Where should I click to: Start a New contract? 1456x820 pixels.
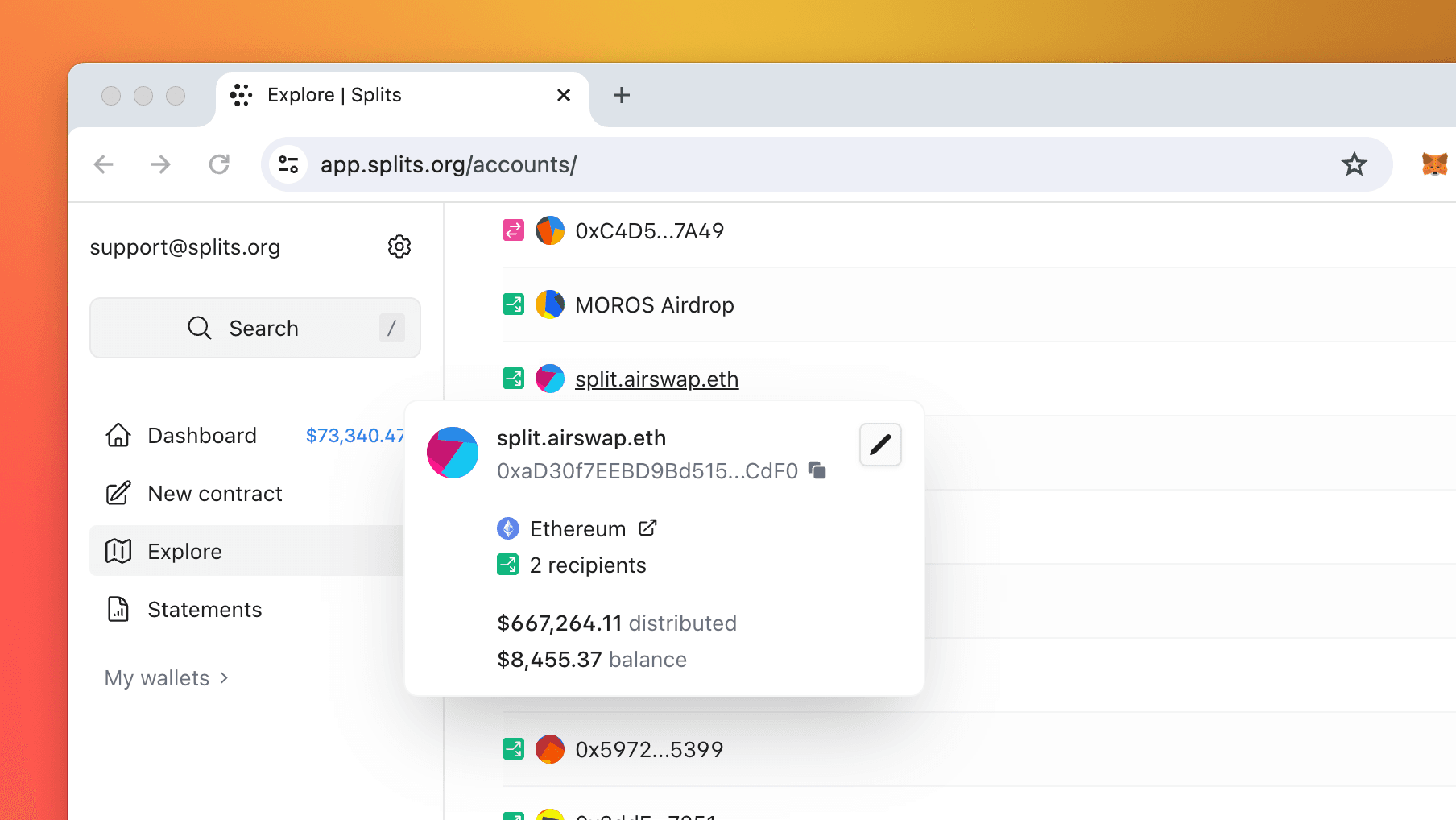(x=214, y=493)
